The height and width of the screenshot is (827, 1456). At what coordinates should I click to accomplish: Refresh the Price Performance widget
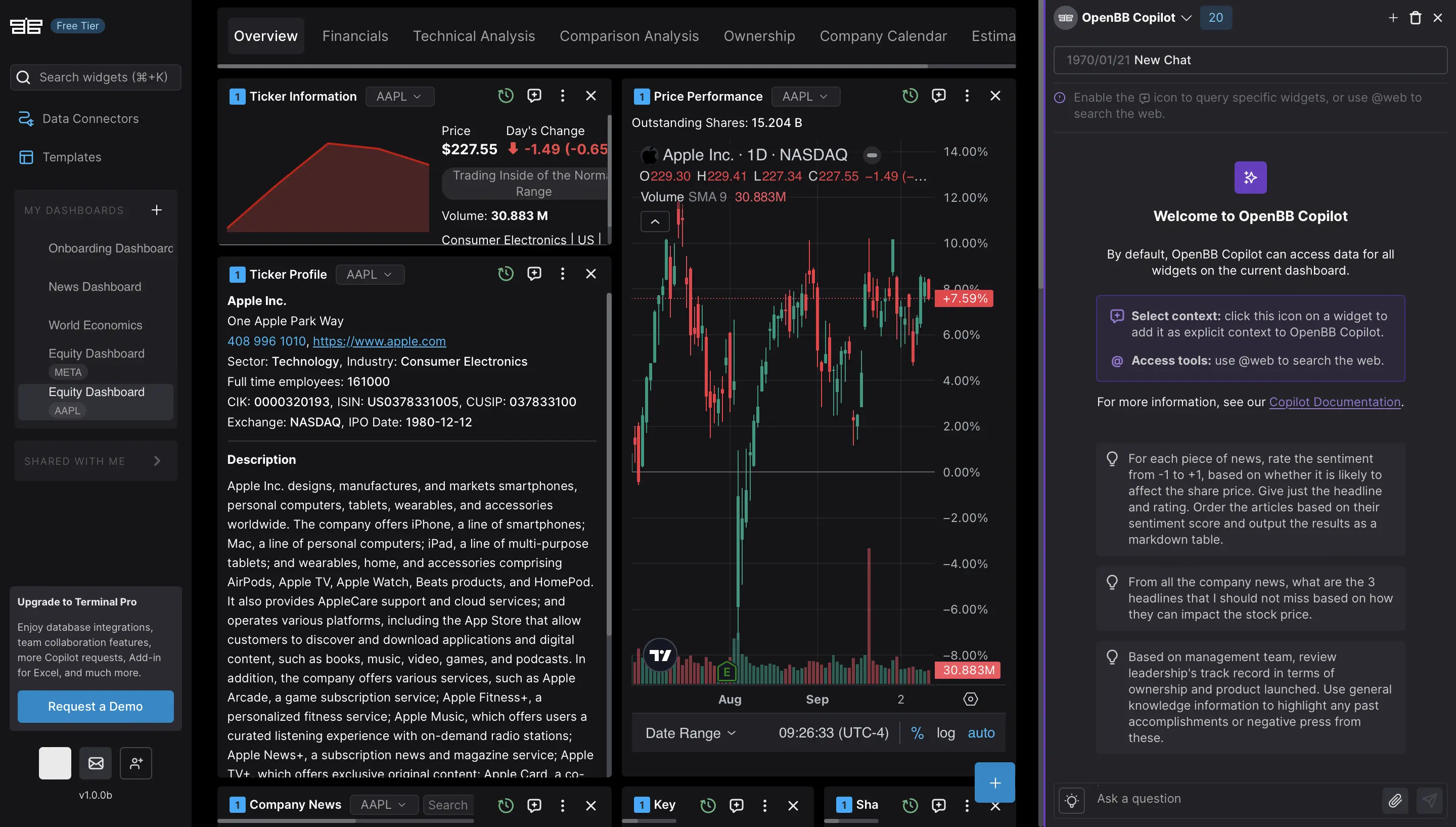[x=910, y=96]
